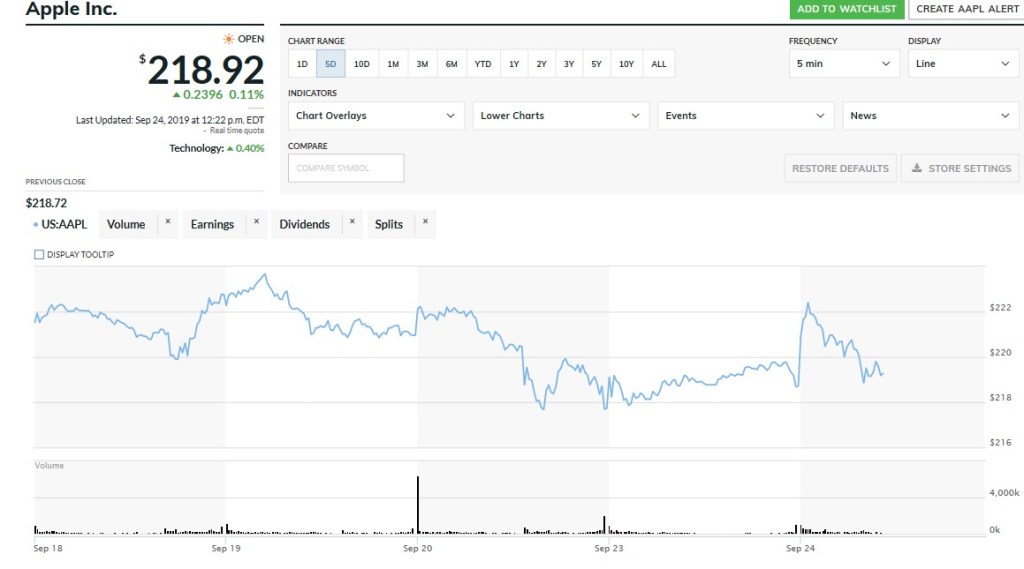Remove the Splits indicator chip
Image resolution: width=1024 pixels, height=569 pixels.
(x=425, y=221)
